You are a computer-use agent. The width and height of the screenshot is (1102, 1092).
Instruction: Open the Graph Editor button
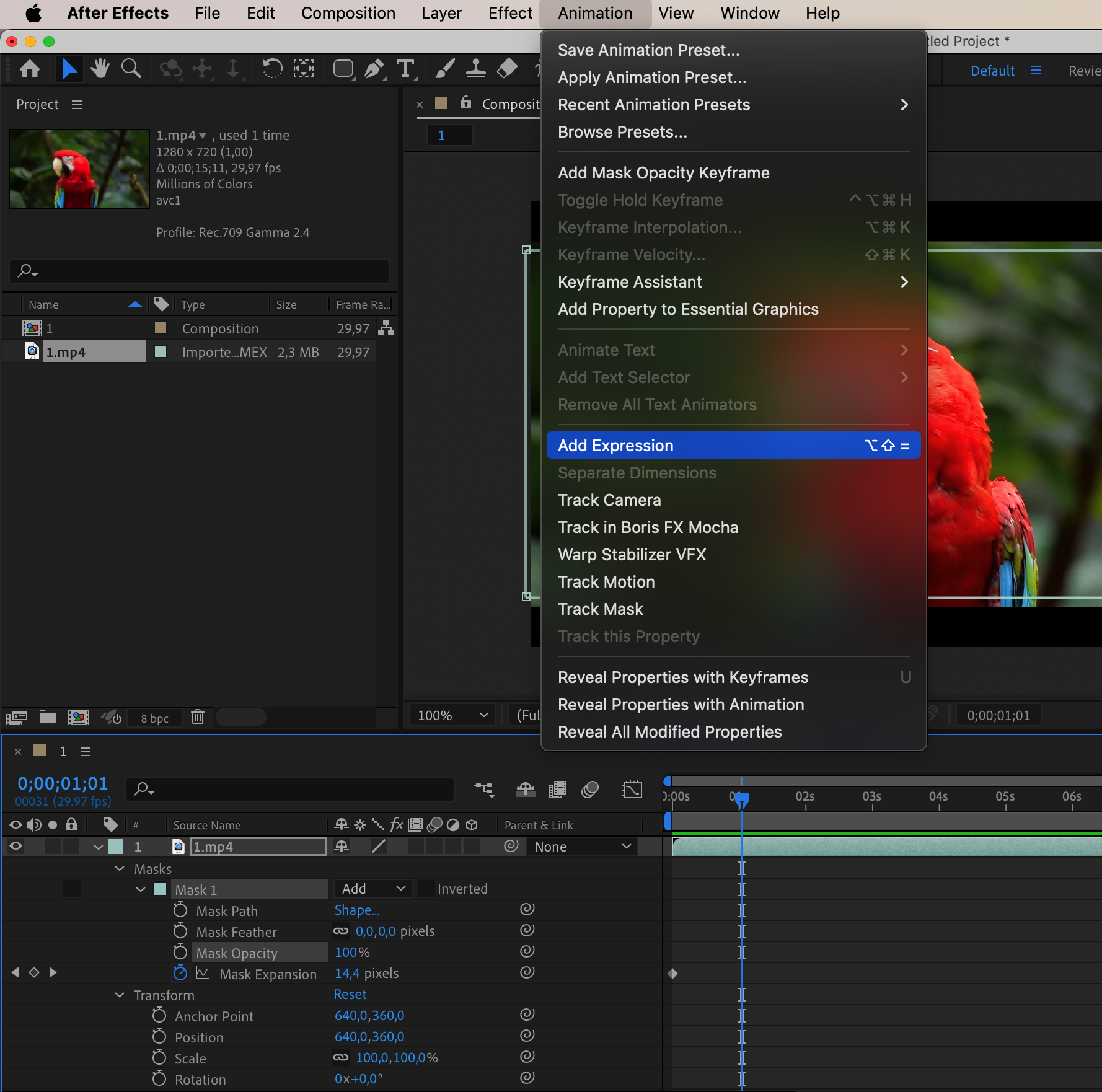632,789
